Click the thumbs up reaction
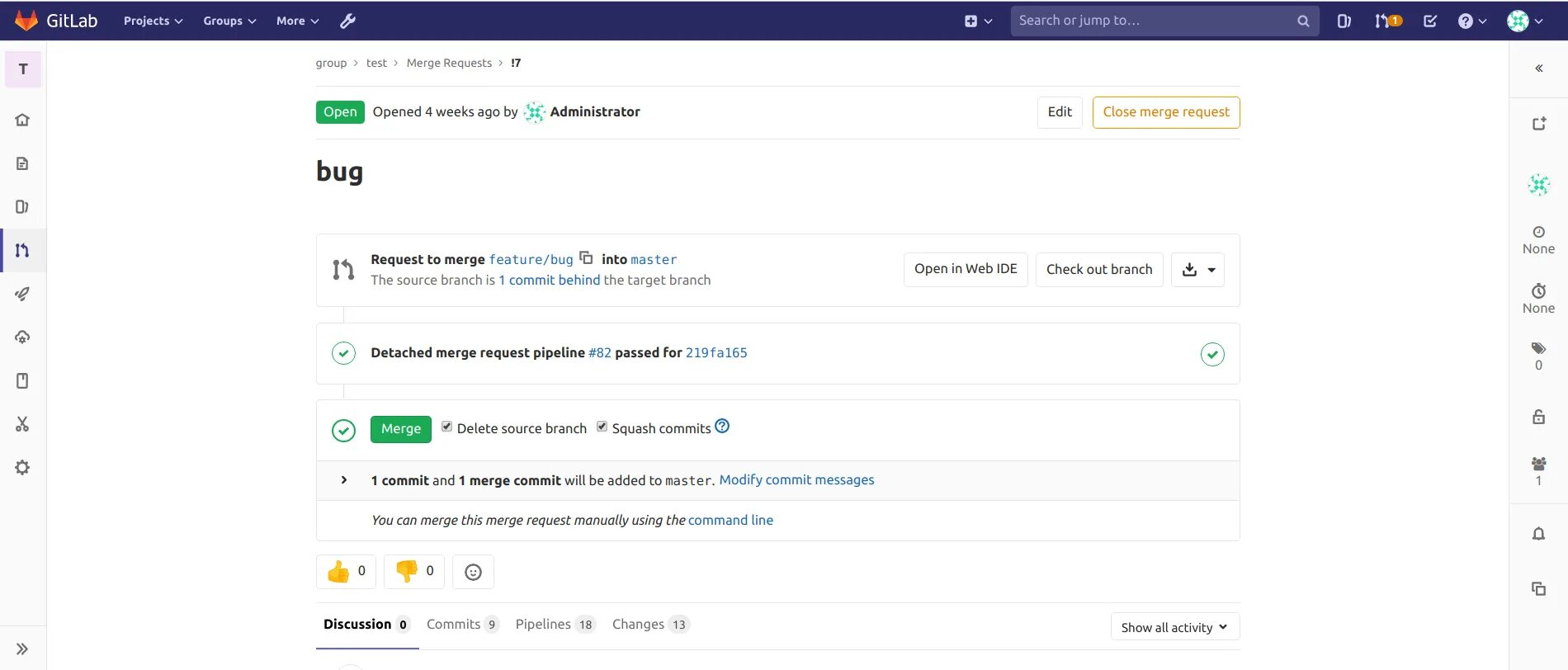 (346, 571)
